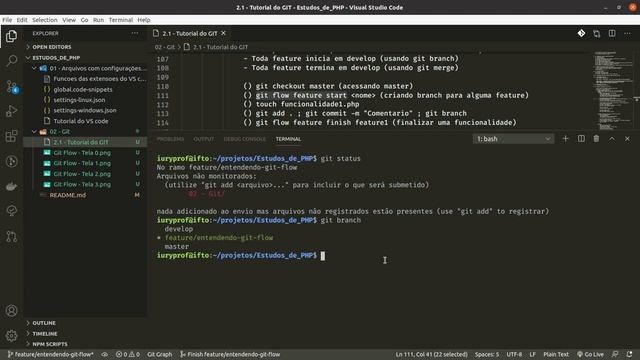Screen dimensions: 640x360
Task: Click 02 - Git breadcrumb
Action: pyautogui.click(x=164, y=47)
